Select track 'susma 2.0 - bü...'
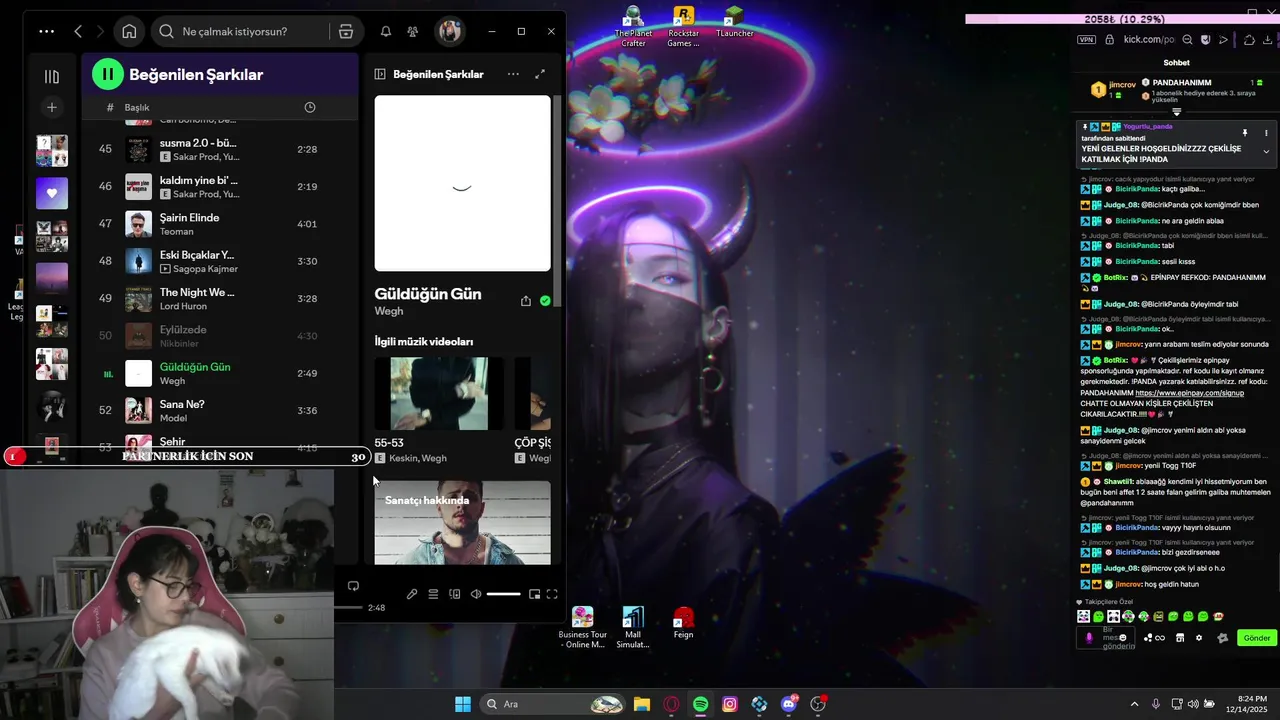The image size is (1280, 720). point(219,149)
